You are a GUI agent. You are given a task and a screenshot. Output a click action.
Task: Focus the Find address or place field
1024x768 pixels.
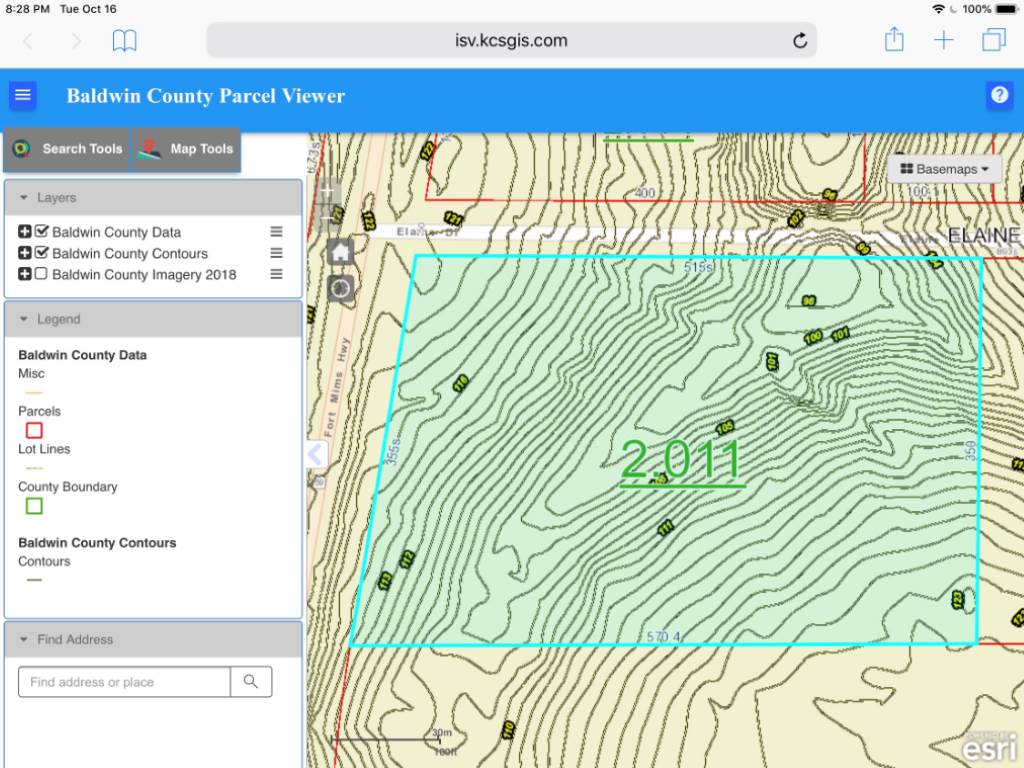tap(124, 682)
